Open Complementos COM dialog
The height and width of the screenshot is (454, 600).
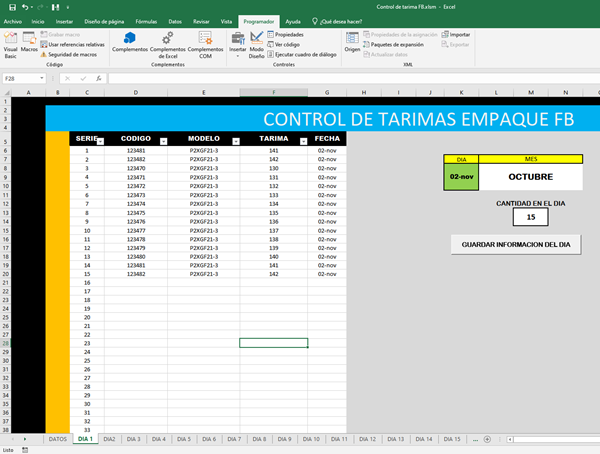[205, 45]
